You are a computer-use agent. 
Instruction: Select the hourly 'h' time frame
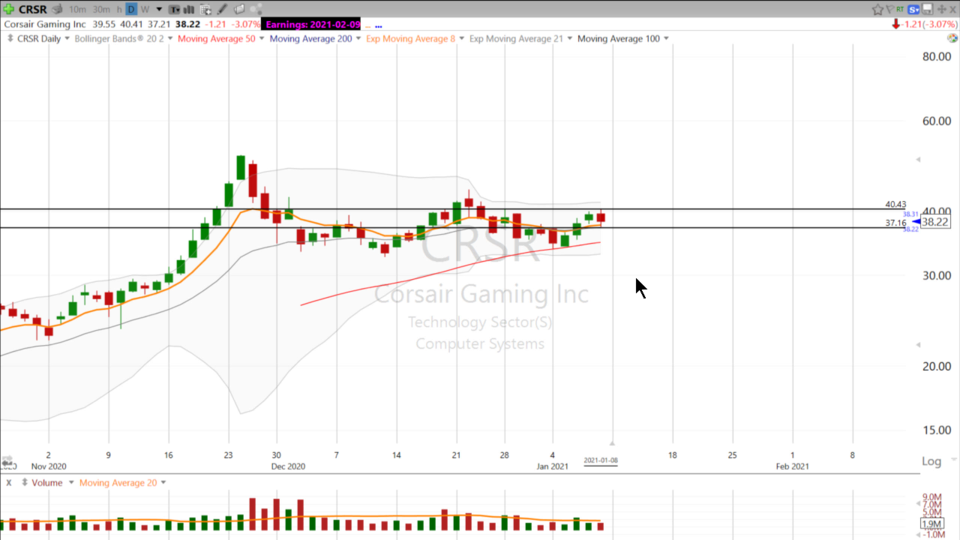(119, 9)
